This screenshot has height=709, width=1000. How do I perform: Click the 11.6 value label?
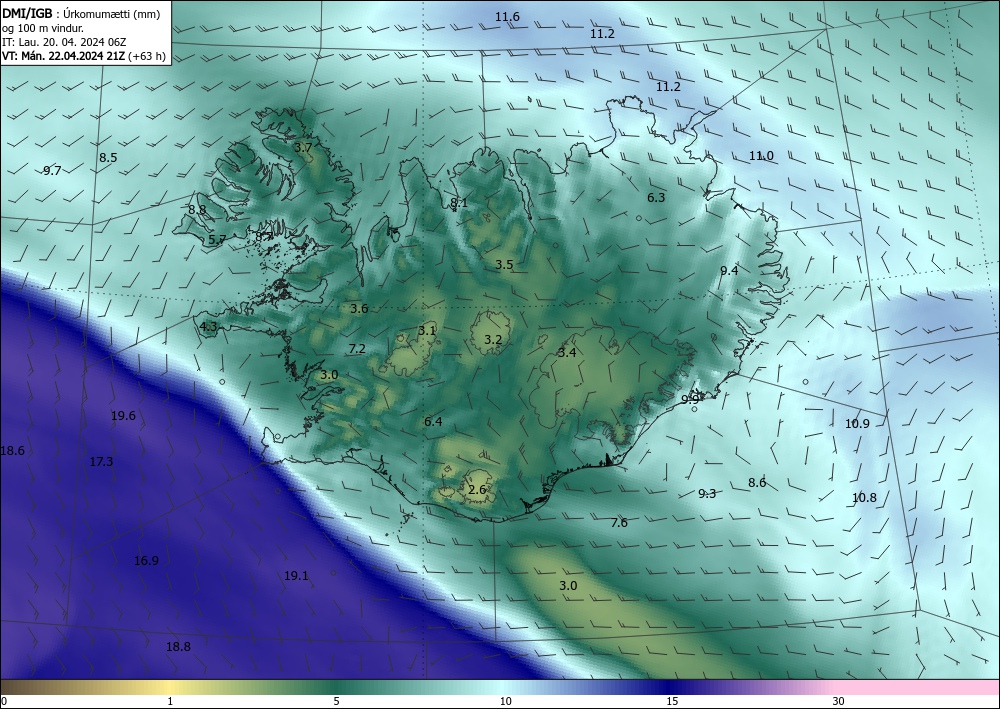pyautogui.click(x=507, y=17)
